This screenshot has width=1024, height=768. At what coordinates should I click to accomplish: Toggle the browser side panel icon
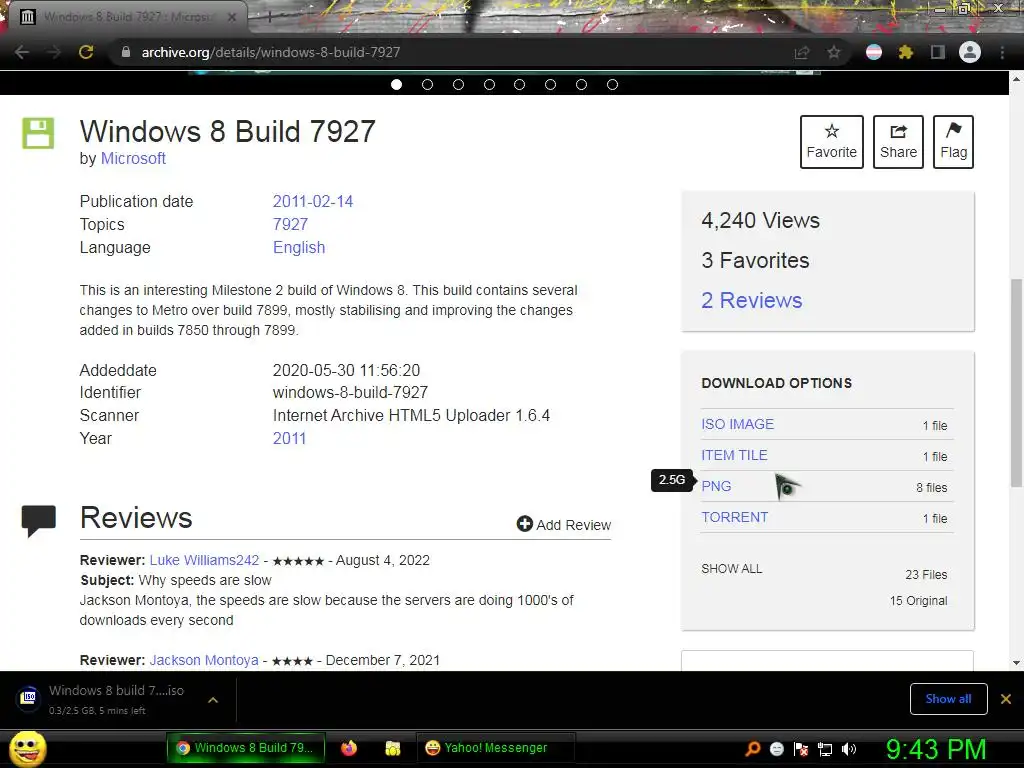(938, 52)
